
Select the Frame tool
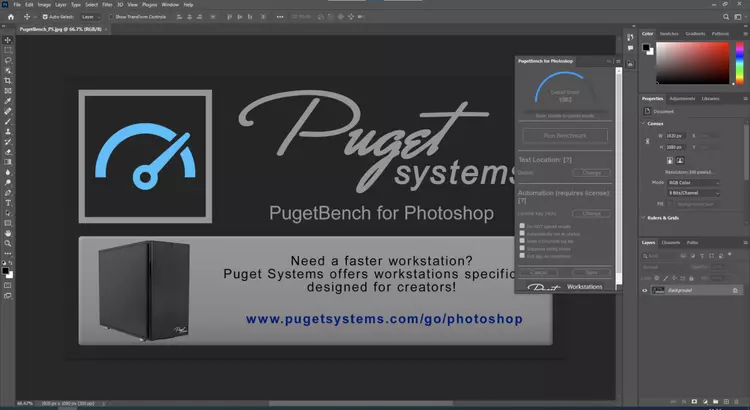[8, 90]
